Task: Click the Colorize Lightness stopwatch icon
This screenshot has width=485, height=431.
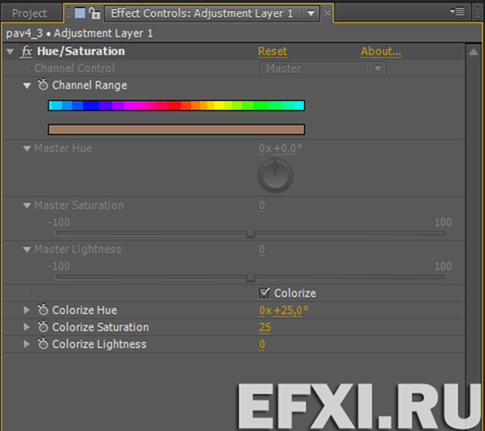Action: (x=43, y=344)
